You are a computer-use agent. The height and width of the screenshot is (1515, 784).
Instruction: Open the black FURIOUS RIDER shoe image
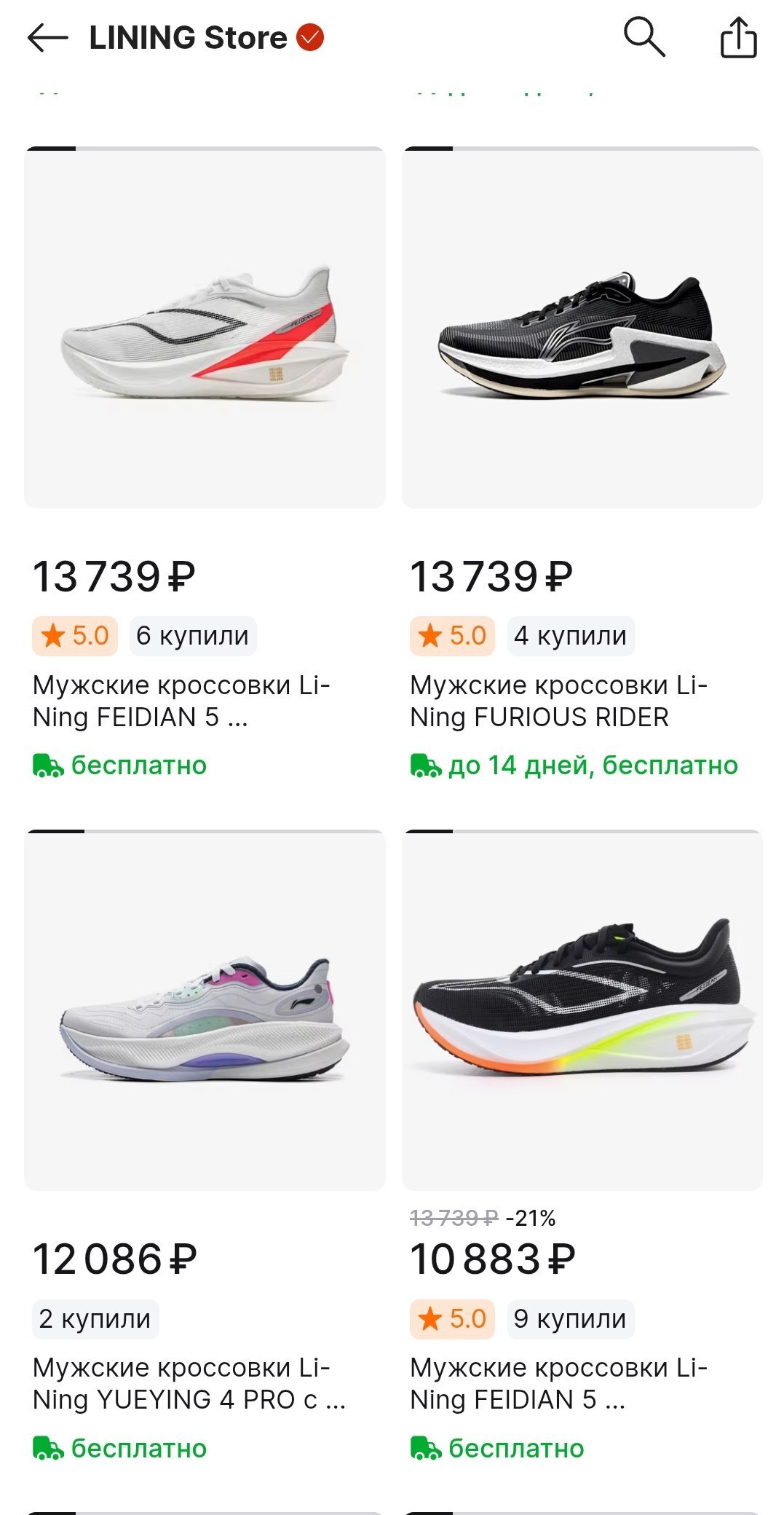click(x=582, y=328)
